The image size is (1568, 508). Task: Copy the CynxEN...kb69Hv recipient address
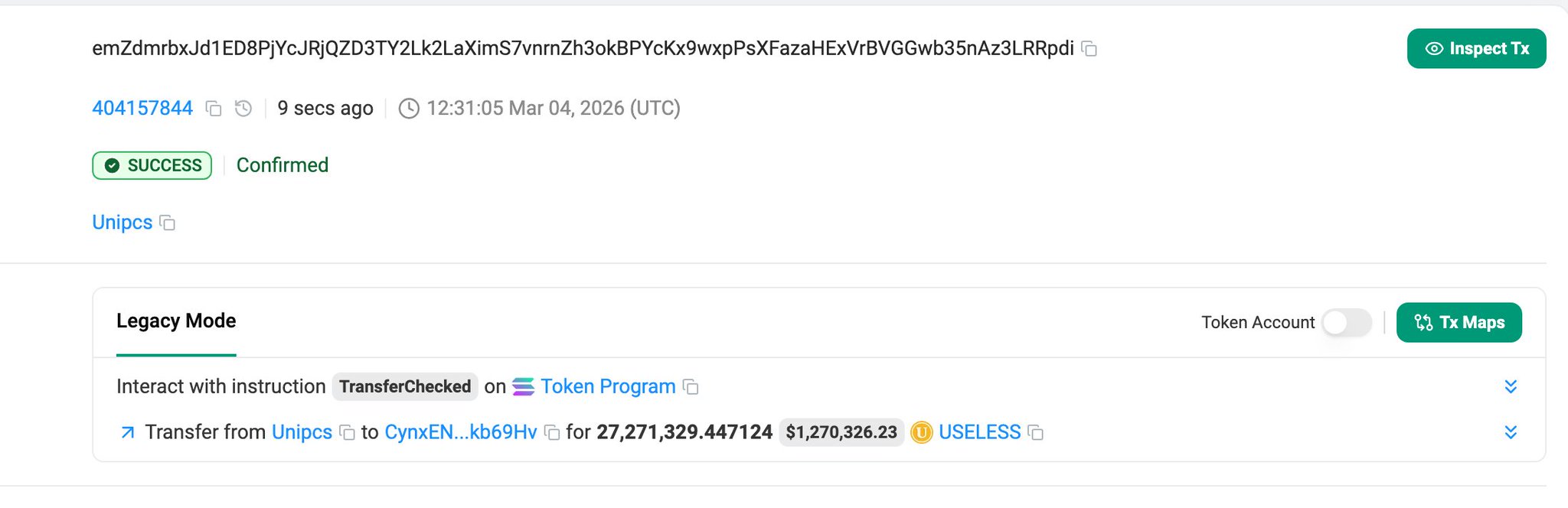[x=551, y=433]
